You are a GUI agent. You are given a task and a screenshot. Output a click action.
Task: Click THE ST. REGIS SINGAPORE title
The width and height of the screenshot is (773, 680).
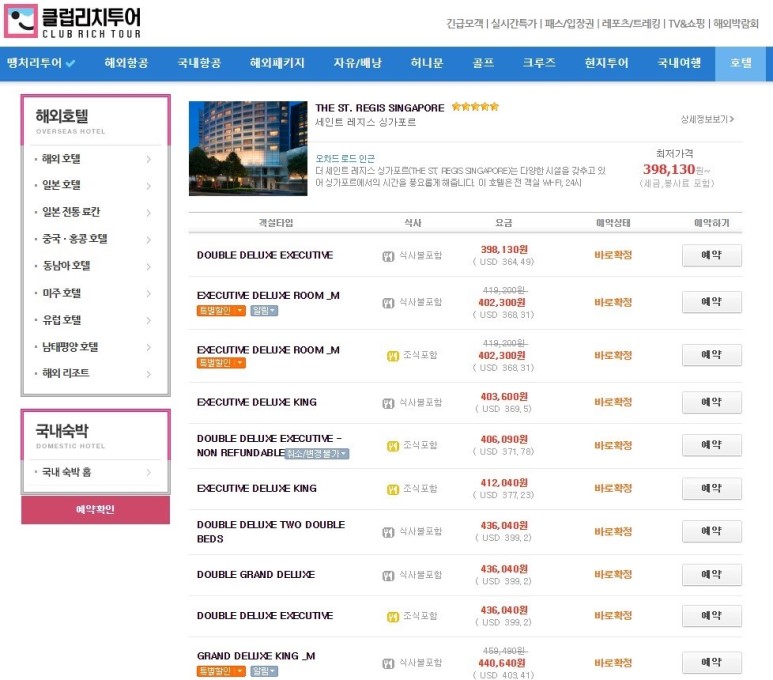(380, 108)
